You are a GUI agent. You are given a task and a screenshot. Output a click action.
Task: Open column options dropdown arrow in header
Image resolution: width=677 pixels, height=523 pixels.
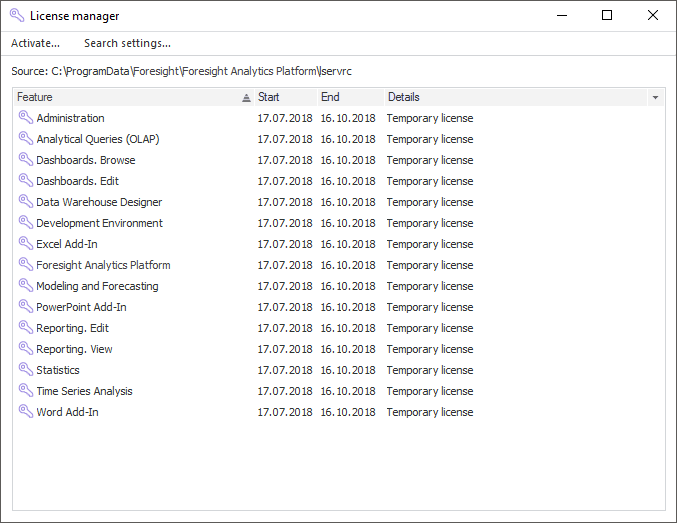click(x=655, y=98)
